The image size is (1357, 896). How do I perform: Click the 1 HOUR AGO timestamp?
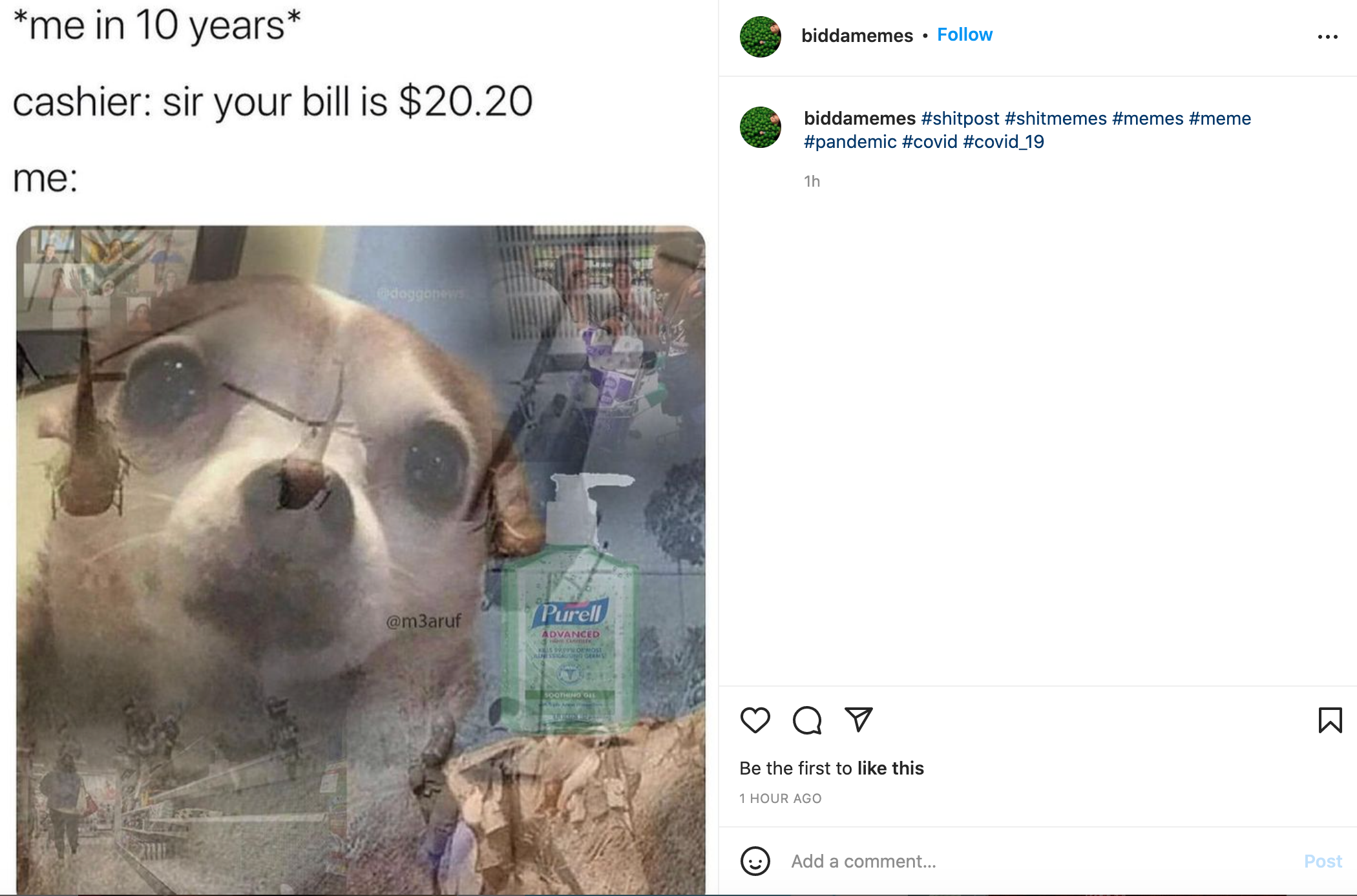781,798
